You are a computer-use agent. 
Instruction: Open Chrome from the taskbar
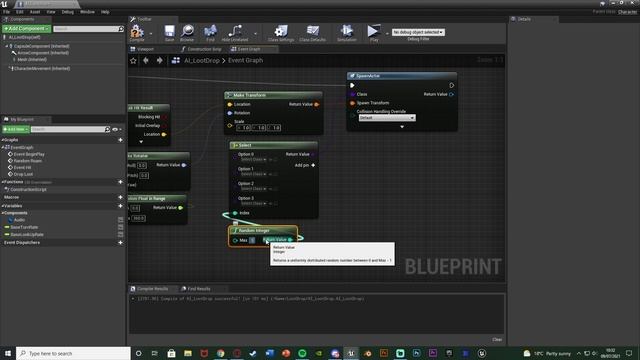tap(220, 353)
